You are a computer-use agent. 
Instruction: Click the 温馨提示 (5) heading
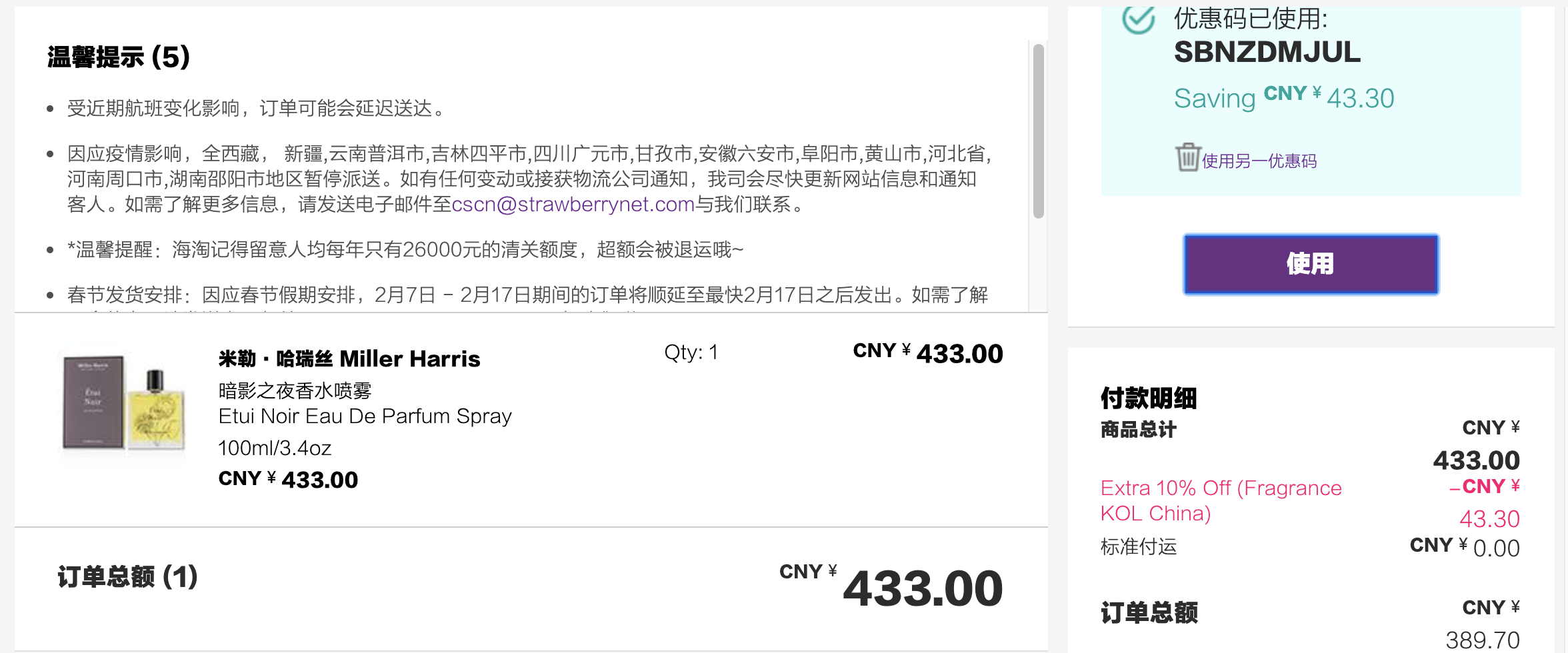119,57
